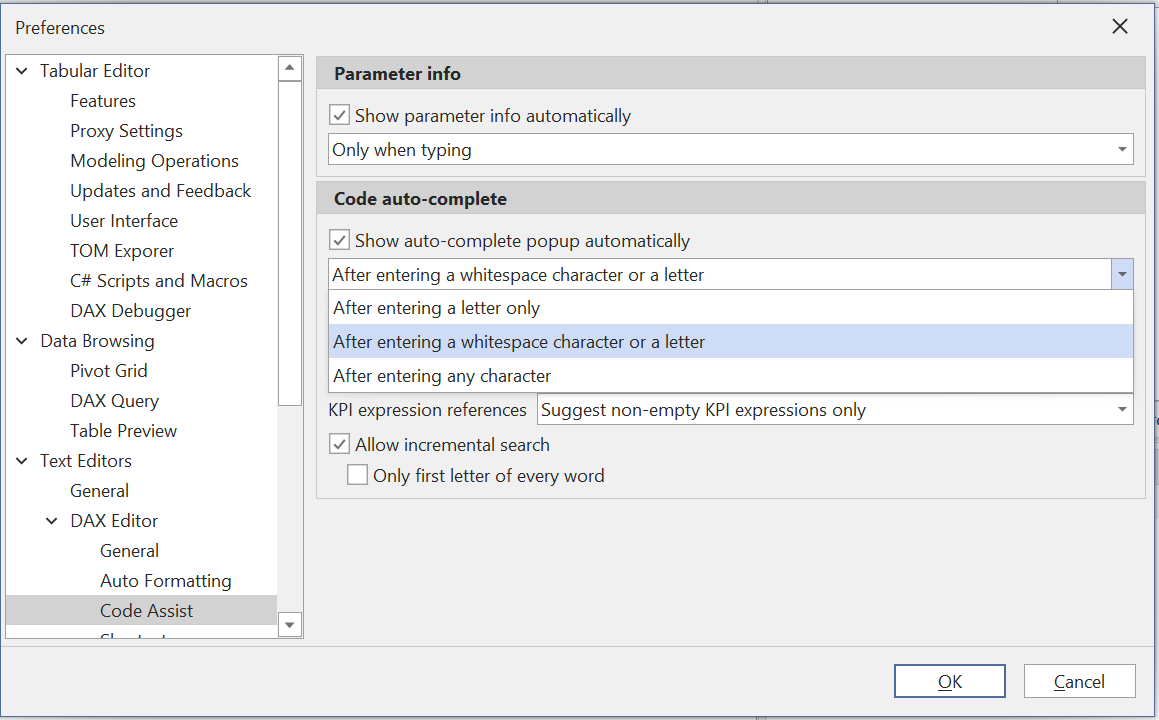Viewport: 1159px width, 720px height.
Task: Enable Only first letter of every word
Action: coord(357,474)
